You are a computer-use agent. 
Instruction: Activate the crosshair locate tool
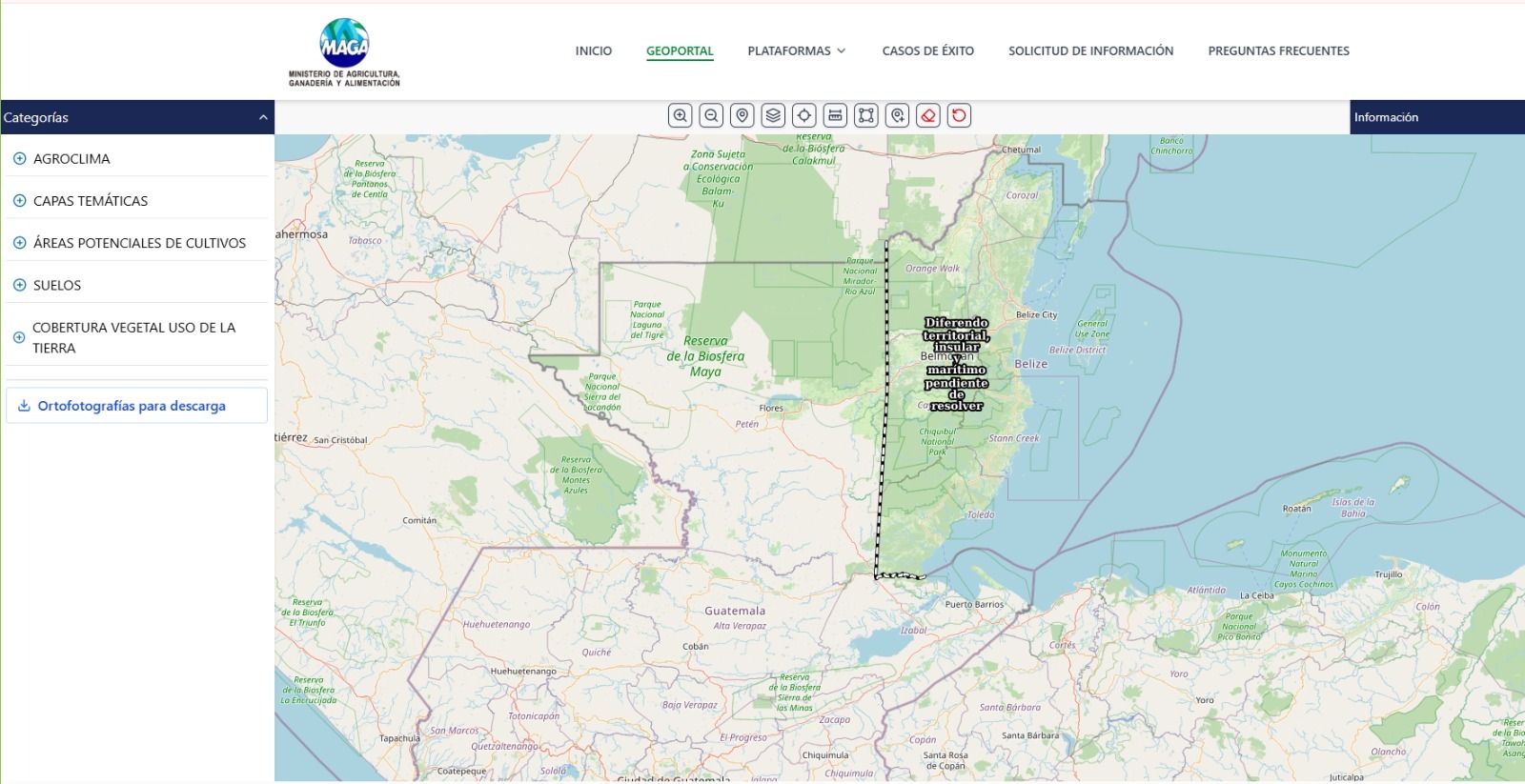804,116
